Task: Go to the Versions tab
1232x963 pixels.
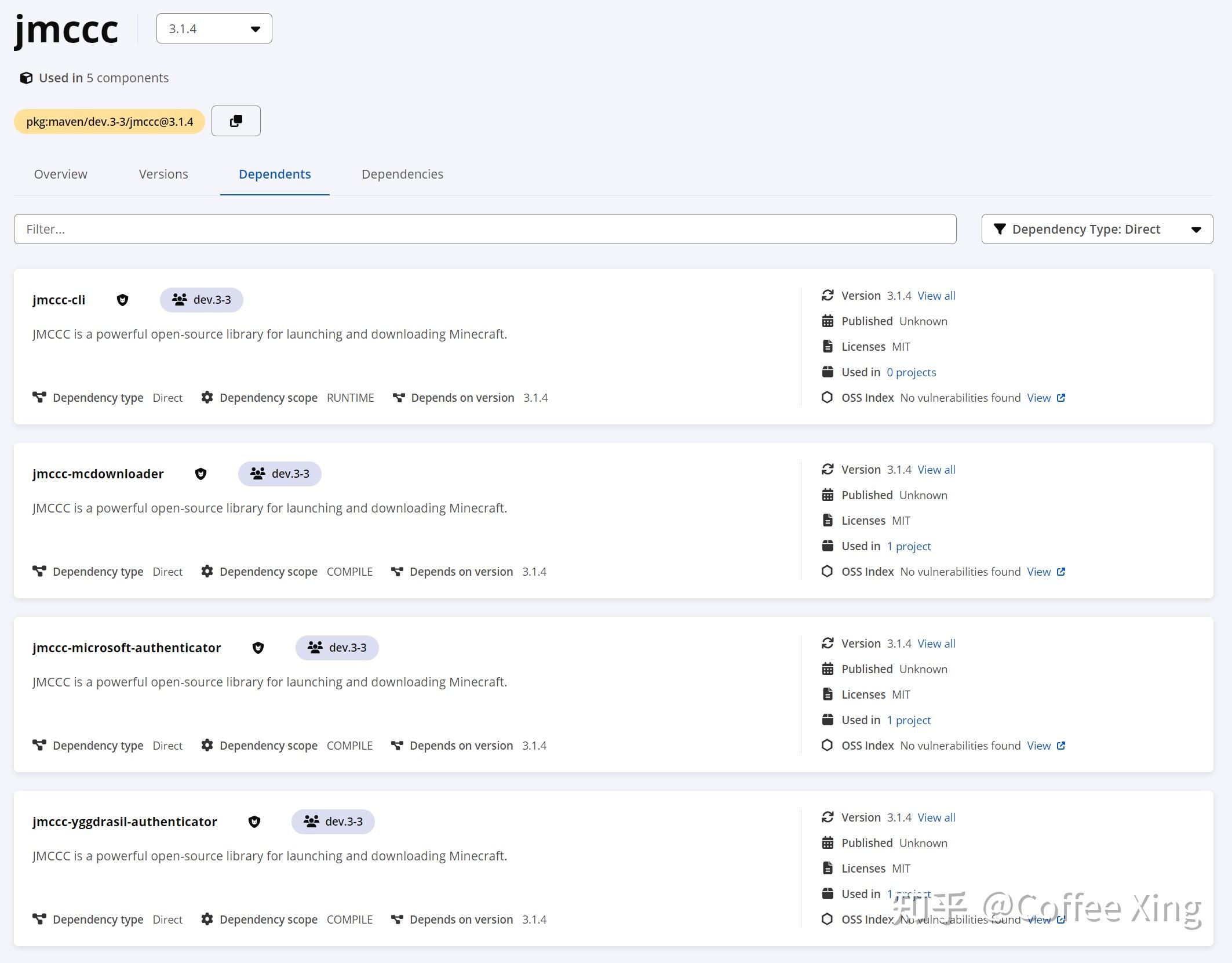Action: point(163,174)
